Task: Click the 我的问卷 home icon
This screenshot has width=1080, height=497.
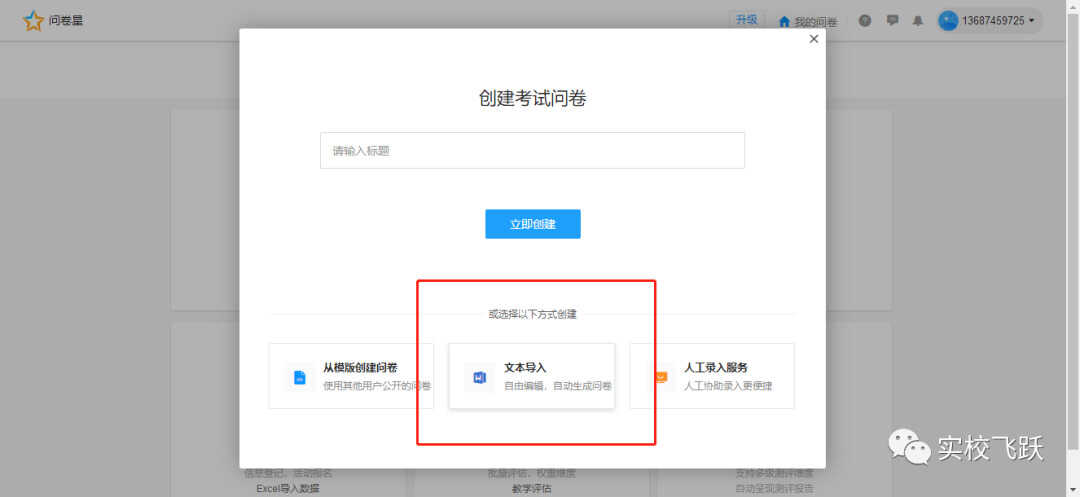Action: point(784,22)
